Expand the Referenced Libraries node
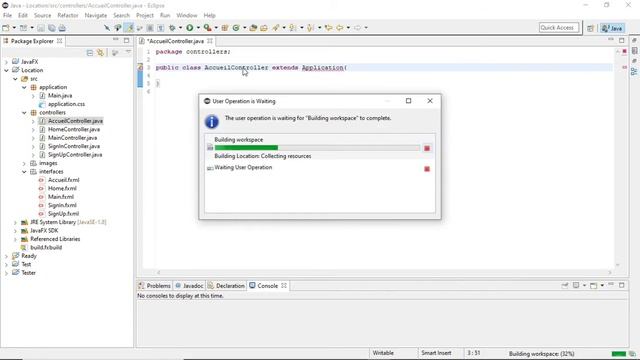 click(15, 239)
